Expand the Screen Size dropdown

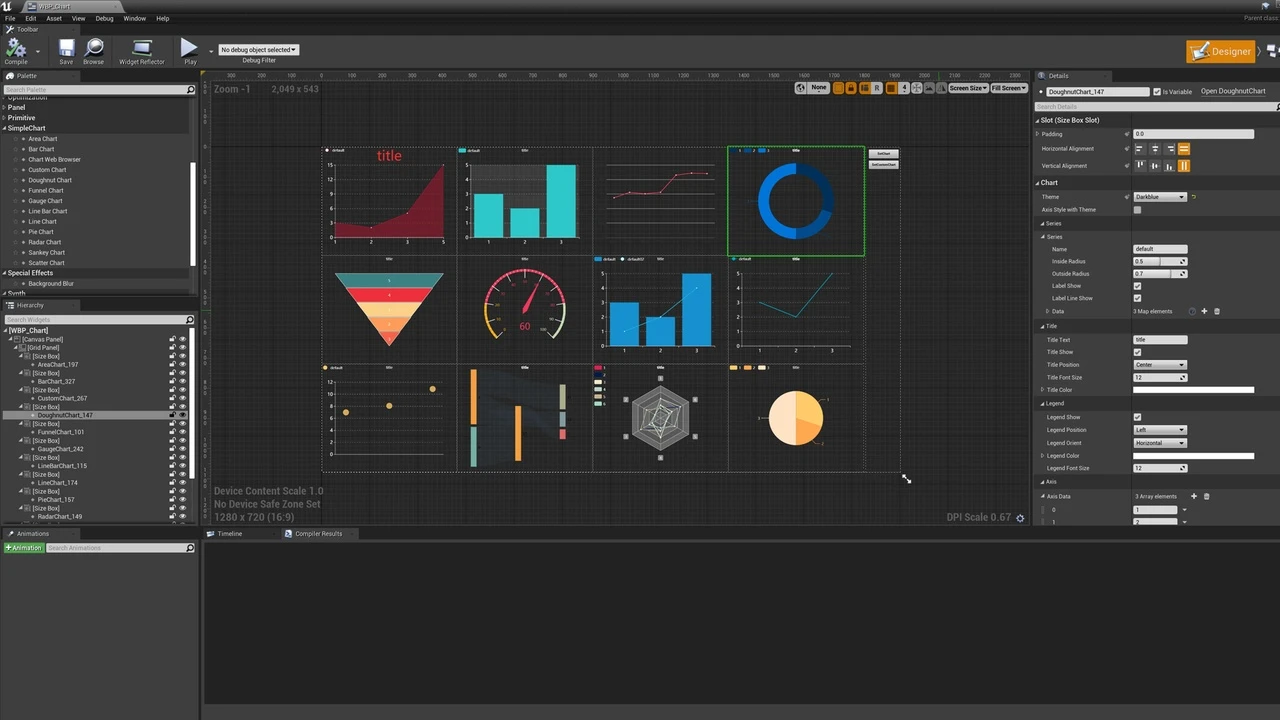(x=967, y=88)
